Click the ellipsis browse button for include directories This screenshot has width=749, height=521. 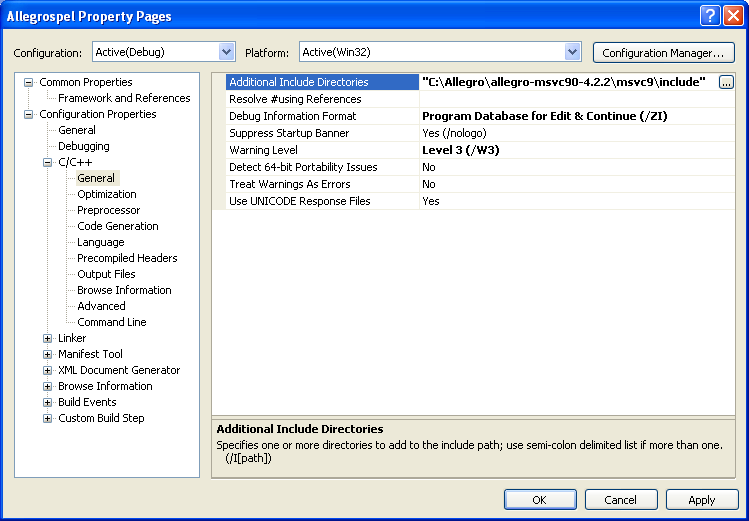tap(726, 82)
